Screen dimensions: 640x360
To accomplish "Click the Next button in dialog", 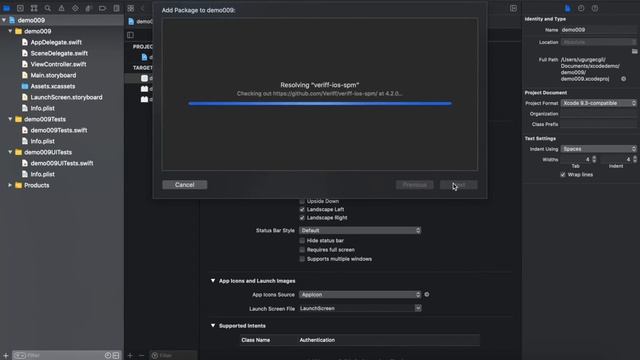I will (458, 185).
